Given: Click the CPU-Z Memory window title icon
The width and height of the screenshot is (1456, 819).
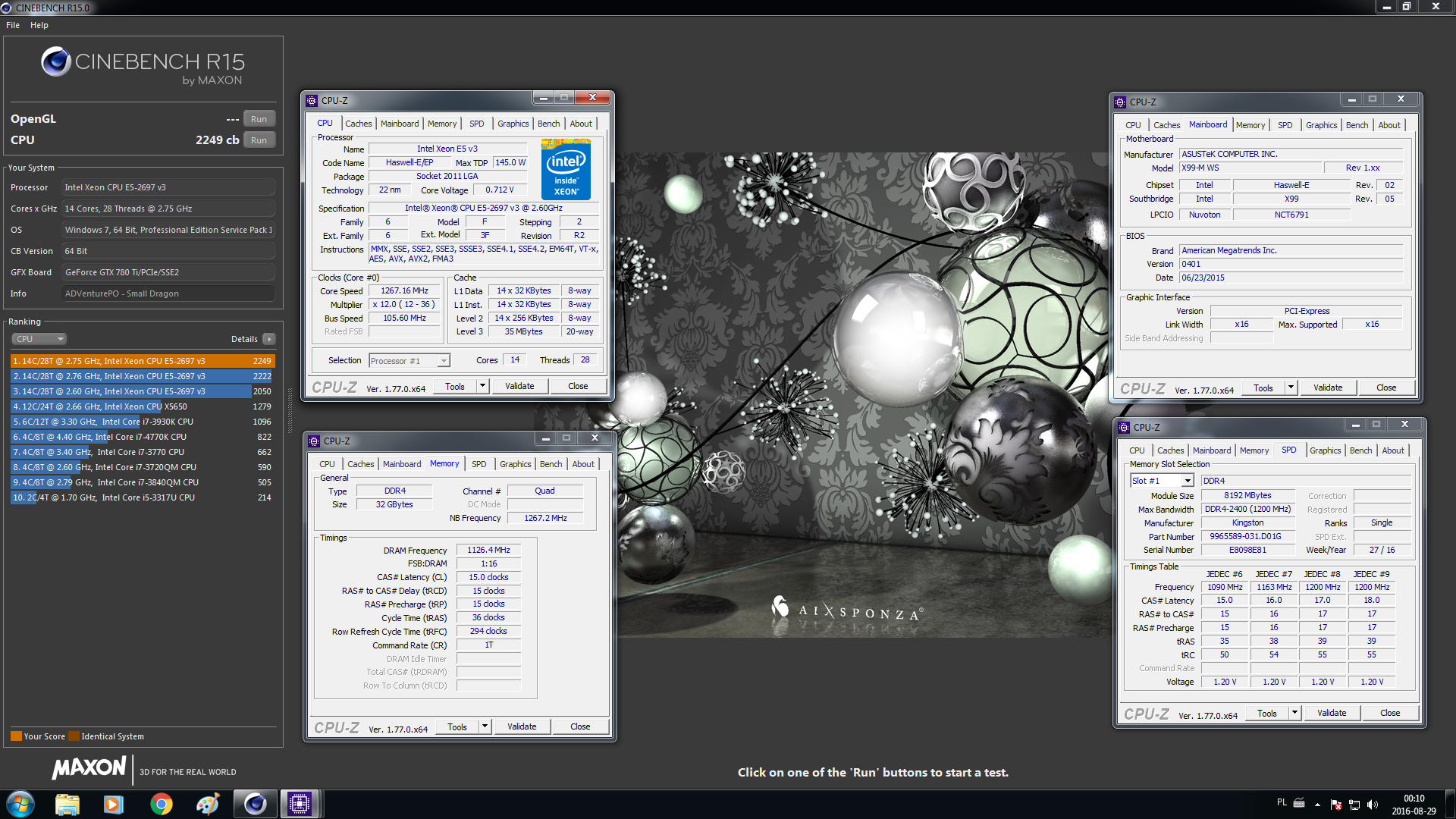Looking at the screenshot, I should click(314, 441).
